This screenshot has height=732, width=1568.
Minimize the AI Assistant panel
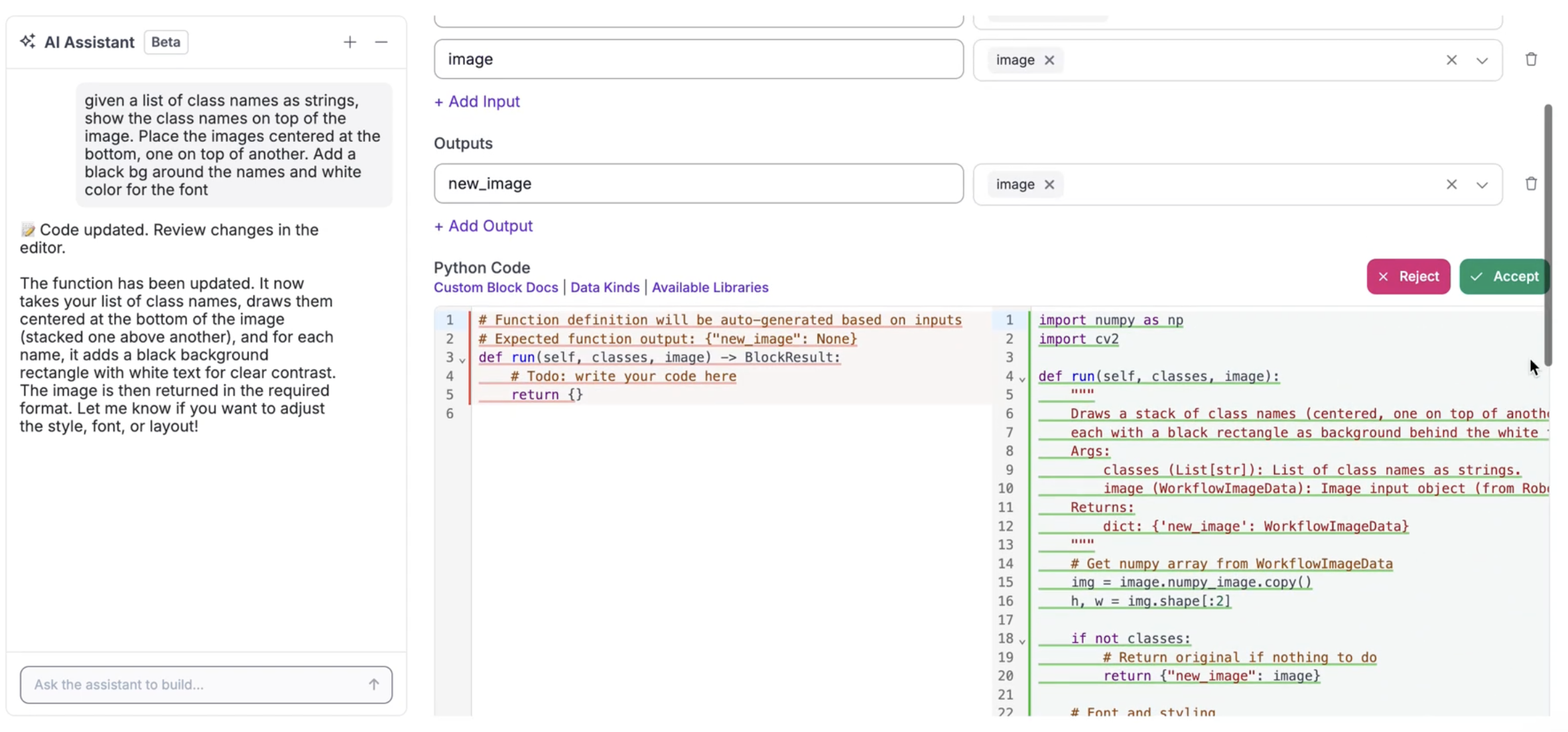[381, 42]
